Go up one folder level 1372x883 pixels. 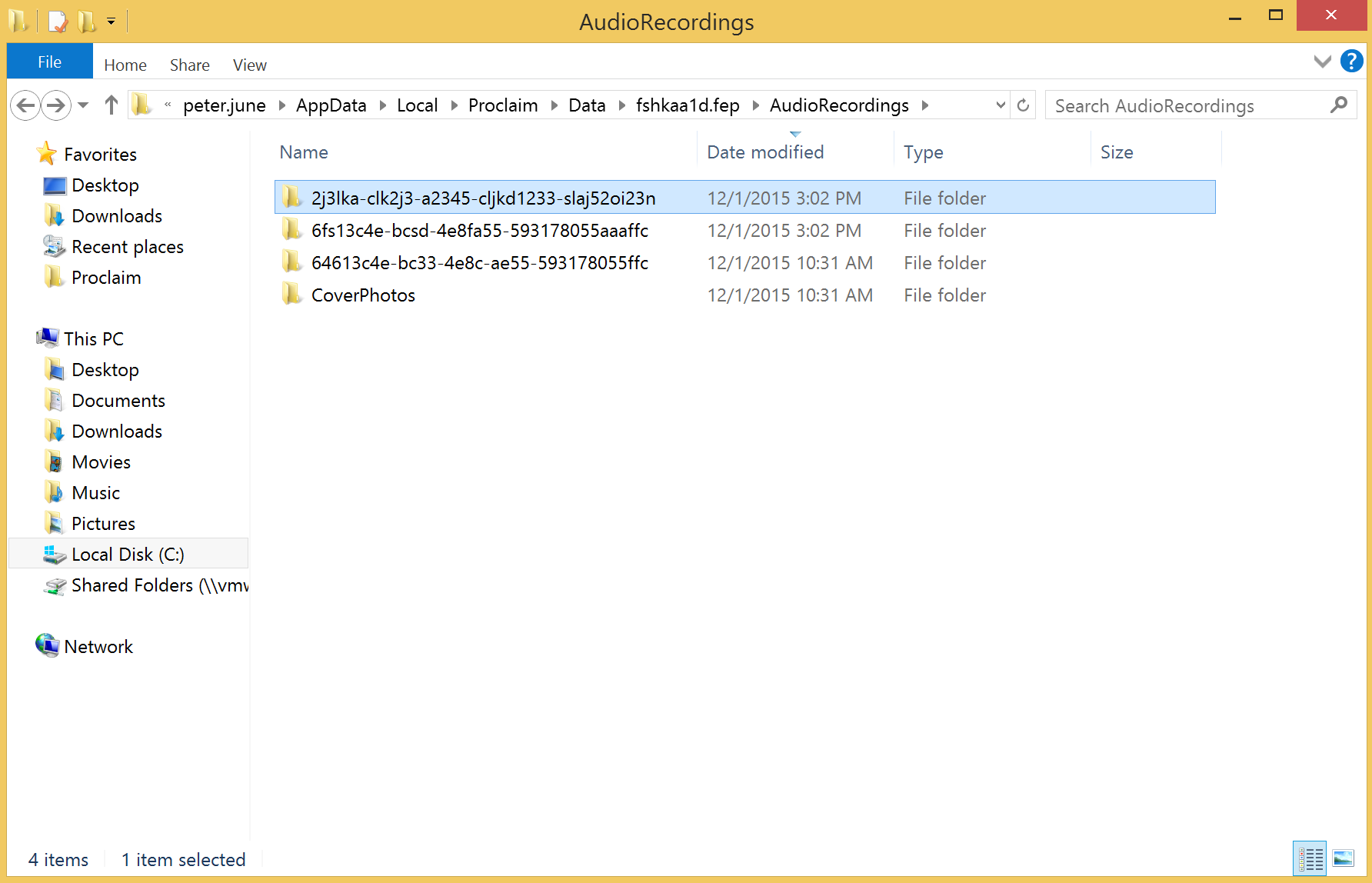click(x=112, y=105)
